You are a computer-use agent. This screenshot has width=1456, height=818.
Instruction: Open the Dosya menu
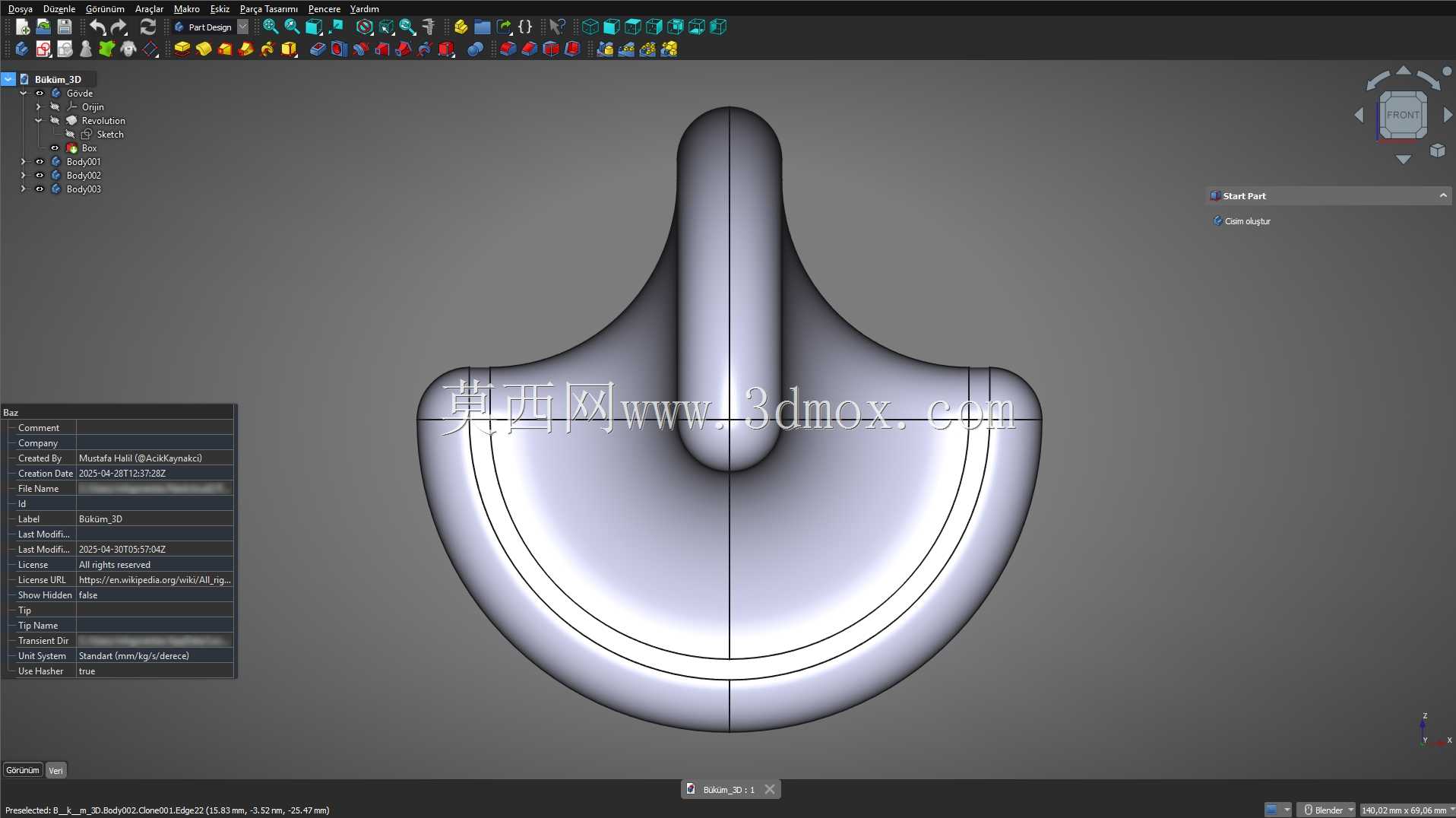click(x=21, y=9)
